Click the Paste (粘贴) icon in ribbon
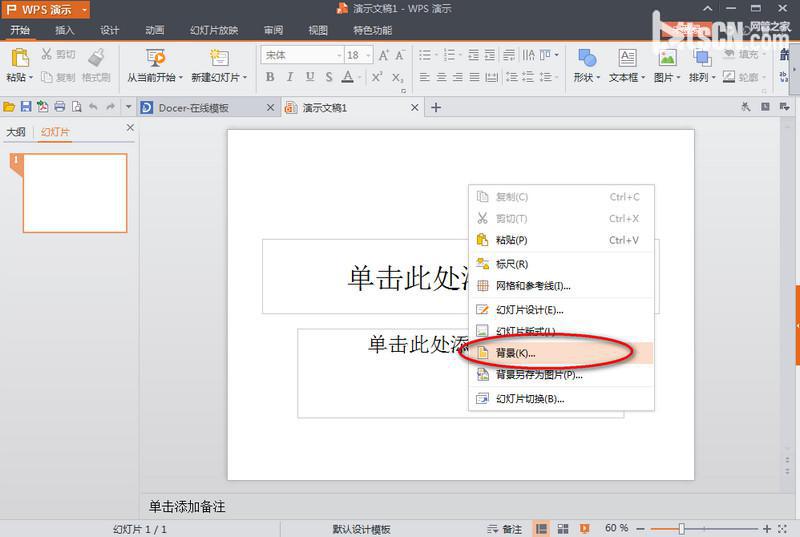The width and height of the screenshot is (800, 537). pos(19,58)
